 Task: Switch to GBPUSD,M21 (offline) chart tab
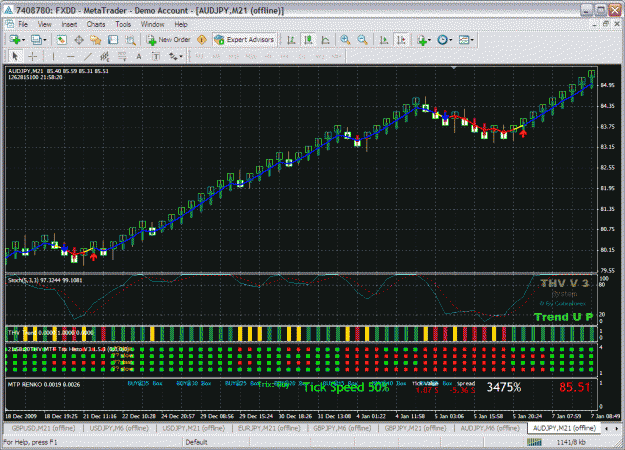click(43, 428)
